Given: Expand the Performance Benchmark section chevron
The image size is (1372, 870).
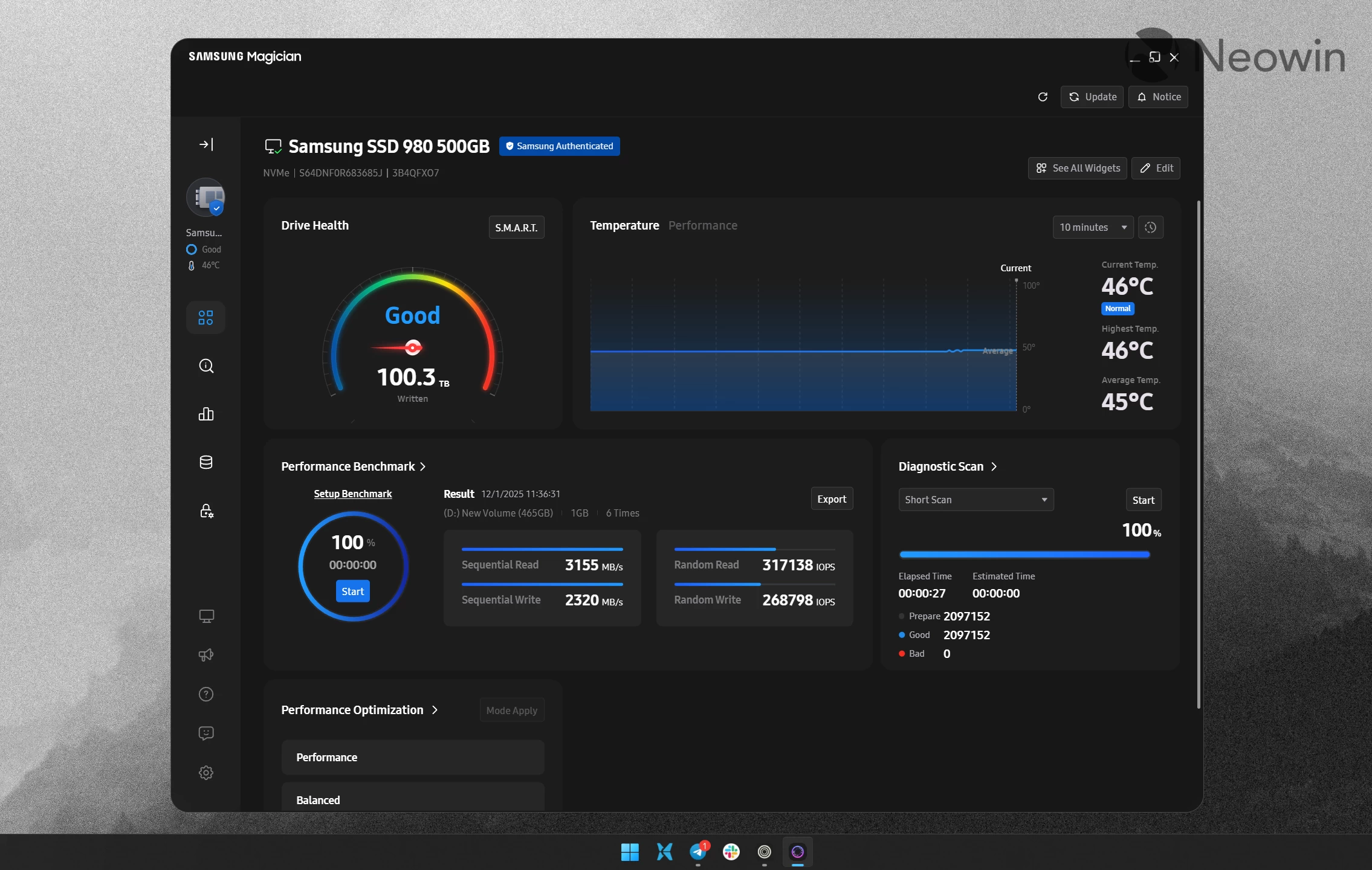Looking at the screenshot, I should [x=423, y=466].
